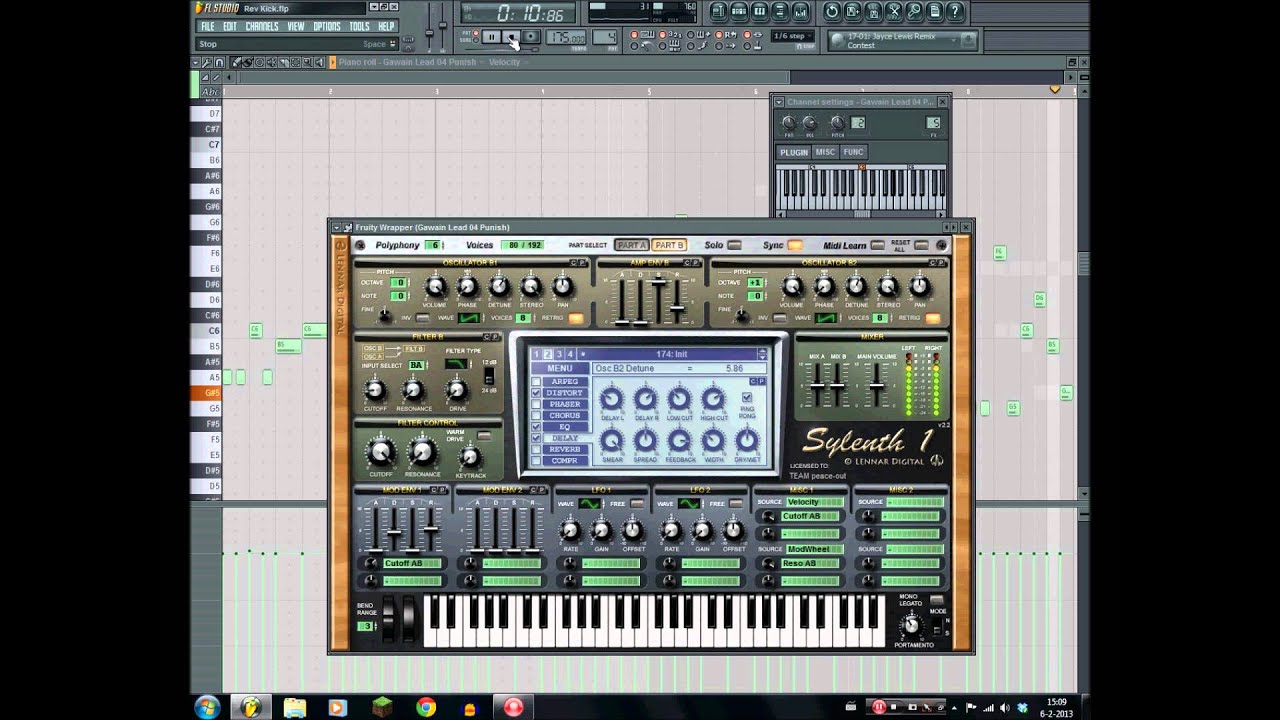Viewport: 1280px width, 720px height.
Task: Open the TOOLS menu
Action: tap(359, 26)
